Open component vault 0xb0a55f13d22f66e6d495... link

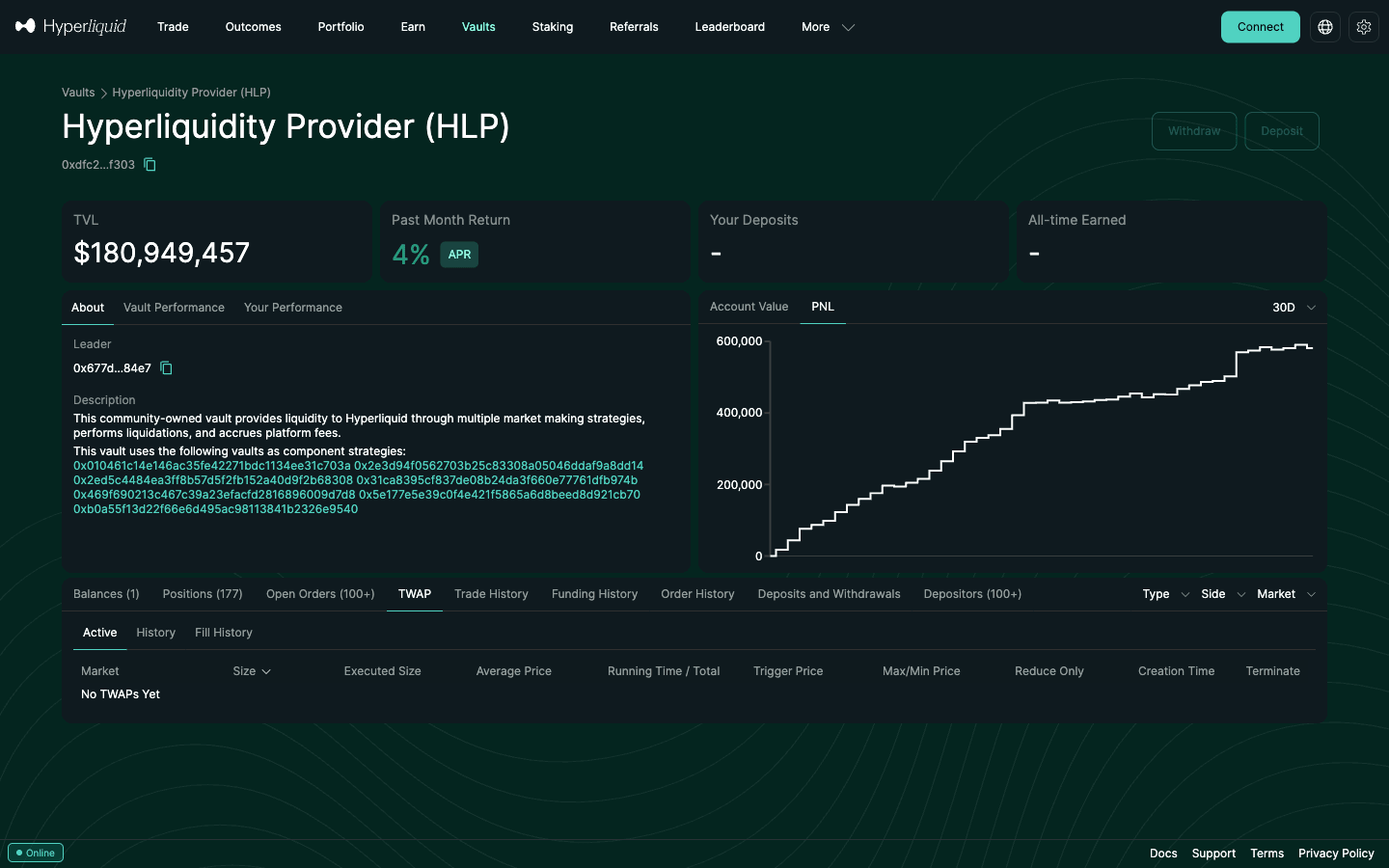(215, 509)
